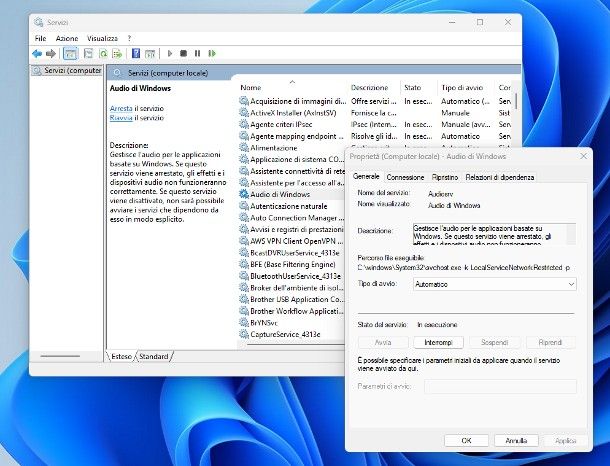Click the description box scrollbar in dialog
This screenshot has width=610, height=466.
[571, 234]
